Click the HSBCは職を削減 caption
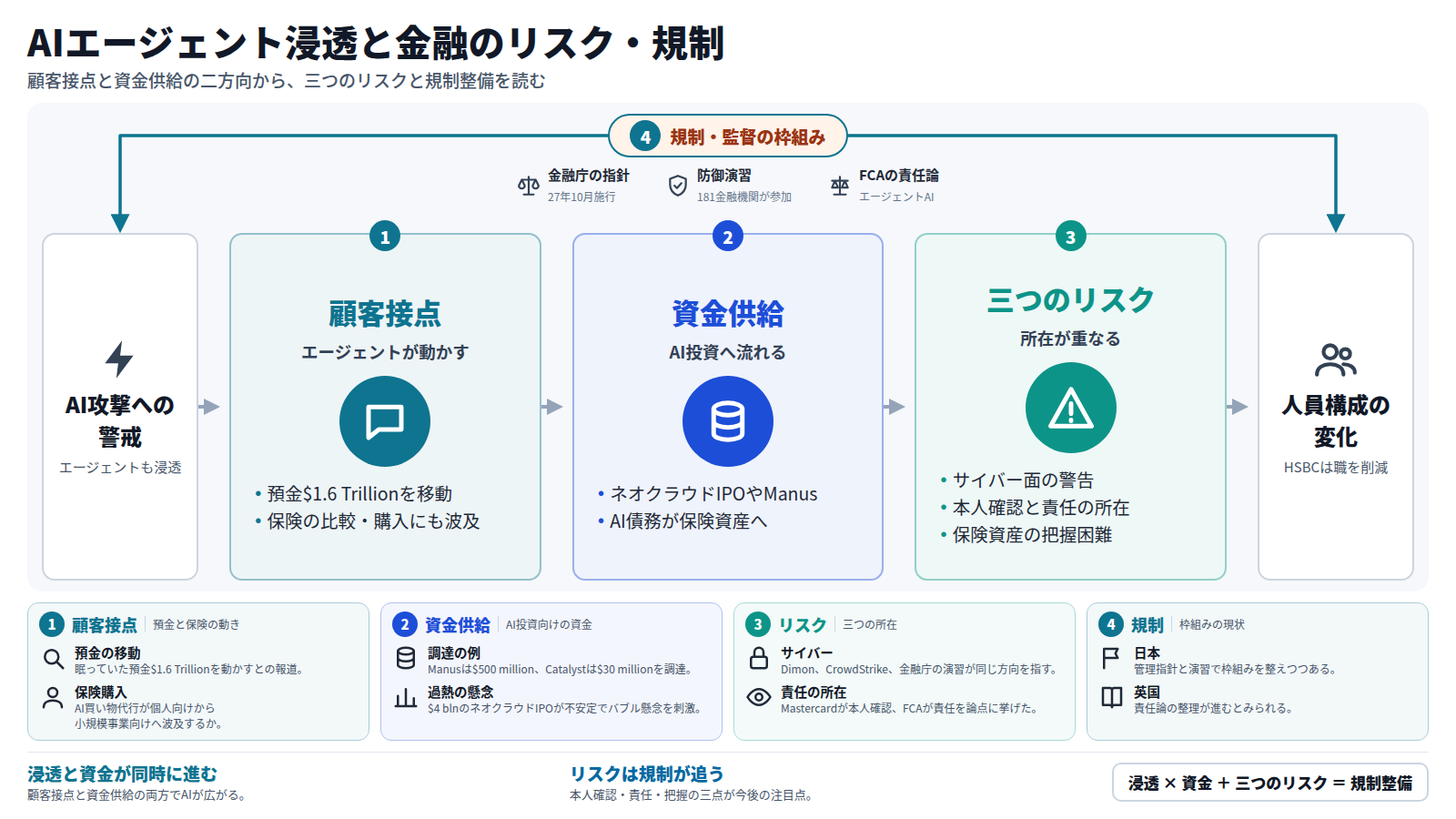The height and width of the screenshot is (819, 1456). point(1336,468)
